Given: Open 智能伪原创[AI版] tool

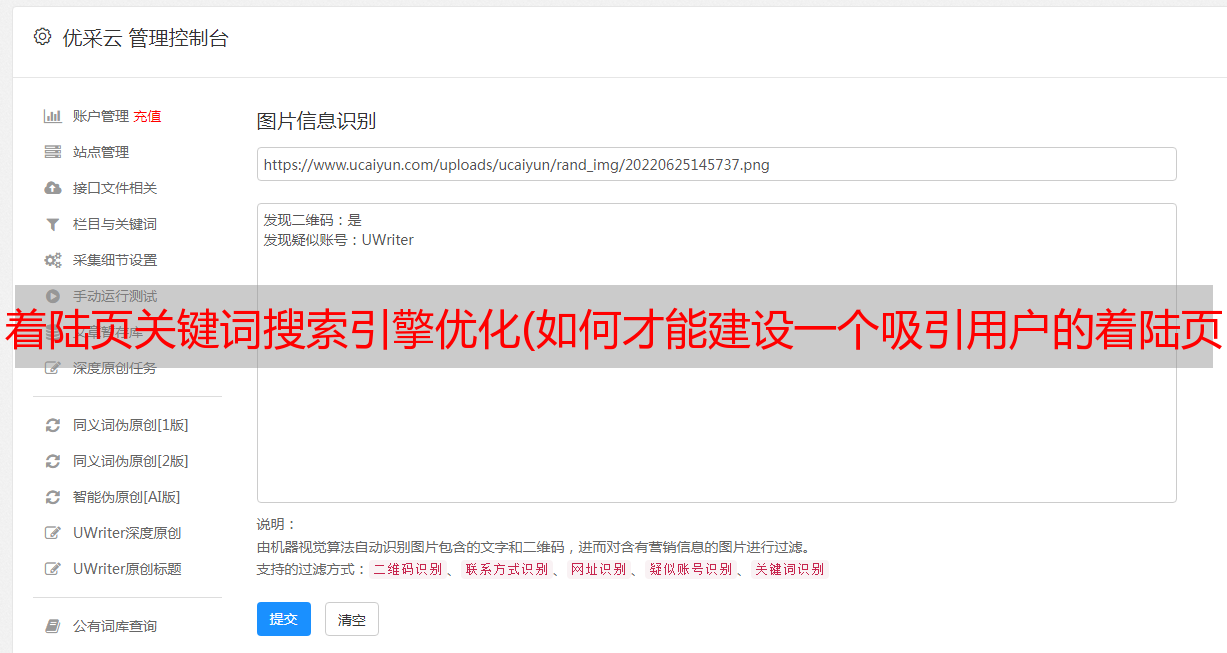Looking at the screenshot, I should point(127,497).
